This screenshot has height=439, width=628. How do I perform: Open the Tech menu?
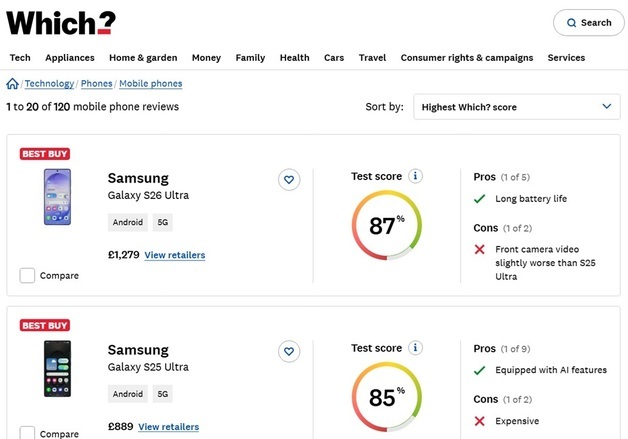point(20,58)
